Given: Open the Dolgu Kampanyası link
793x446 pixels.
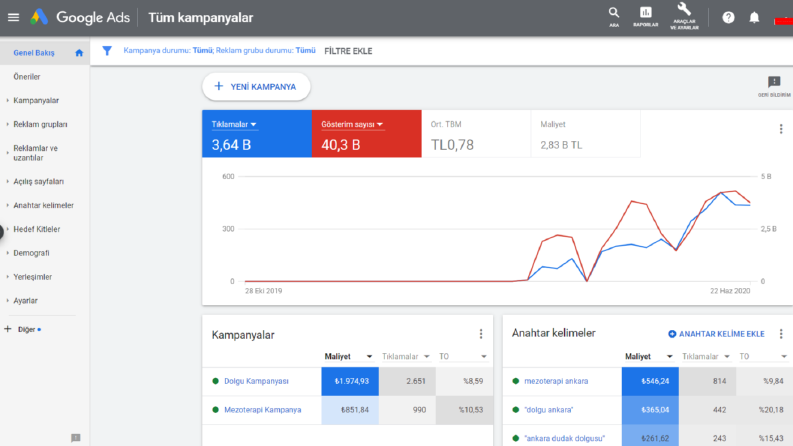Looking at the screenshot, I should [x=256, y=381].
